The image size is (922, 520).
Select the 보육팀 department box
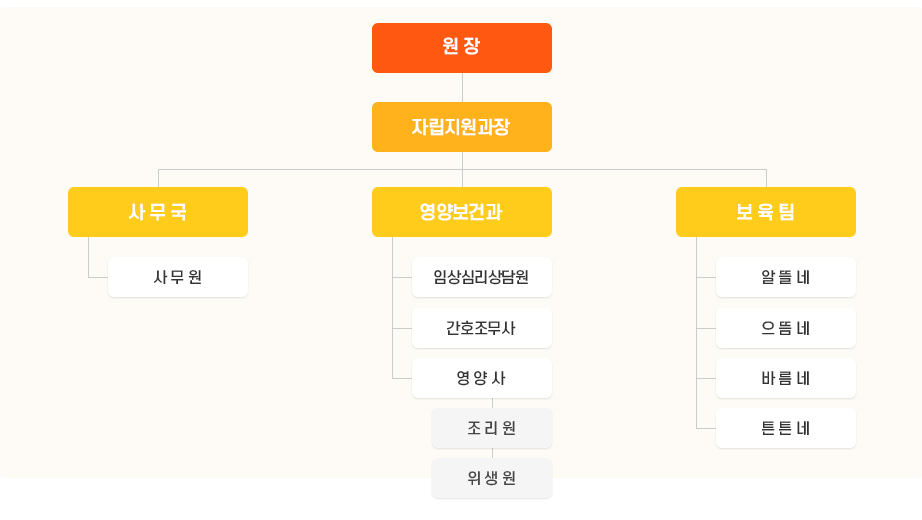click(766, 212)
